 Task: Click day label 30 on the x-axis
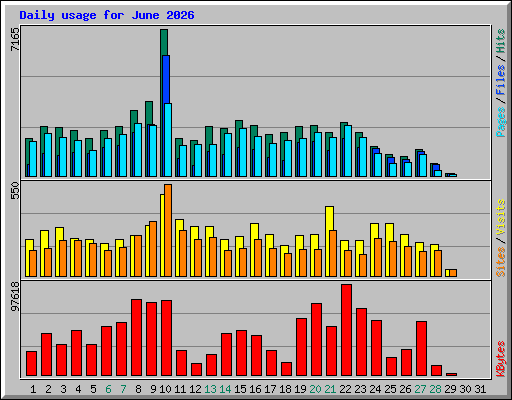tap(465, 389)
